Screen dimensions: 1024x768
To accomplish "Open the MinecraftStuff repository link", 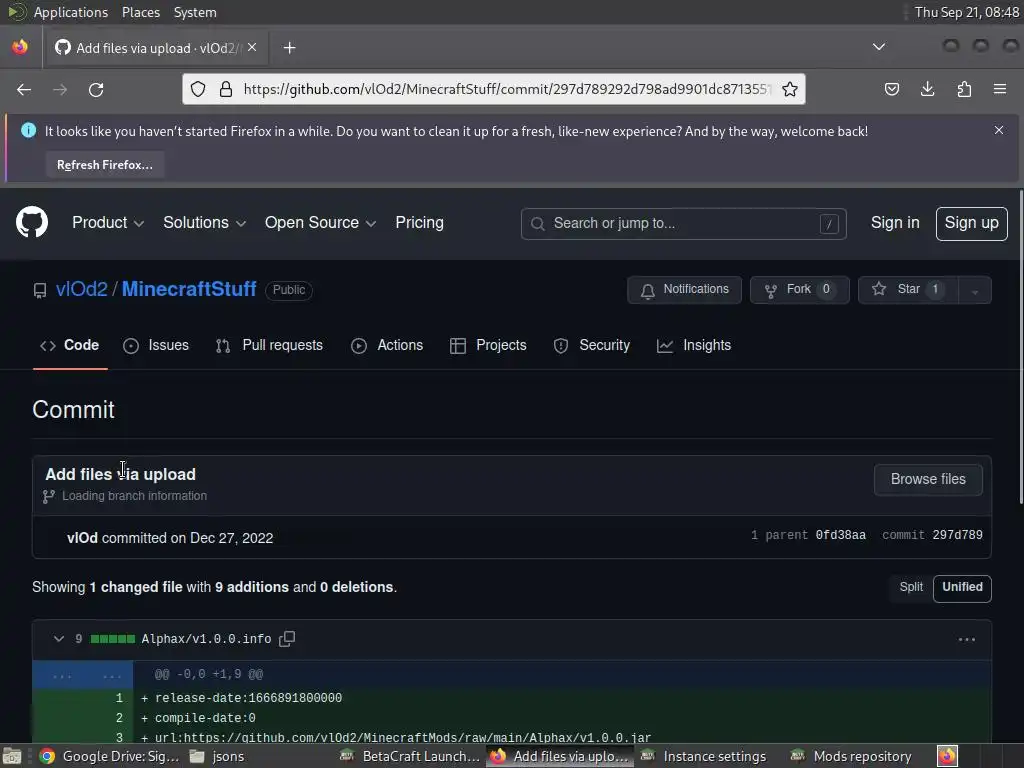I will tap(189, 289).
